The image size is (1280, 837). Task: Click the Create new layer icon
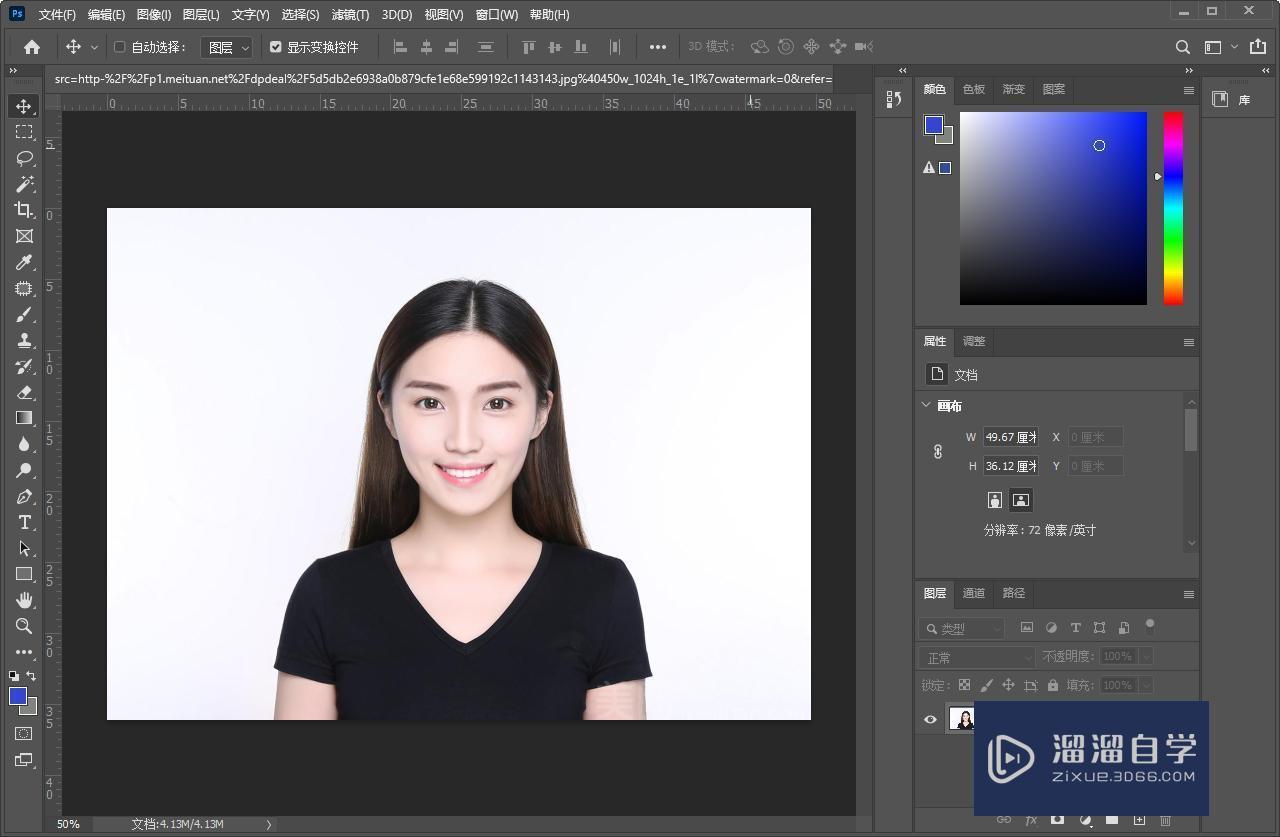click(1138, 820)
